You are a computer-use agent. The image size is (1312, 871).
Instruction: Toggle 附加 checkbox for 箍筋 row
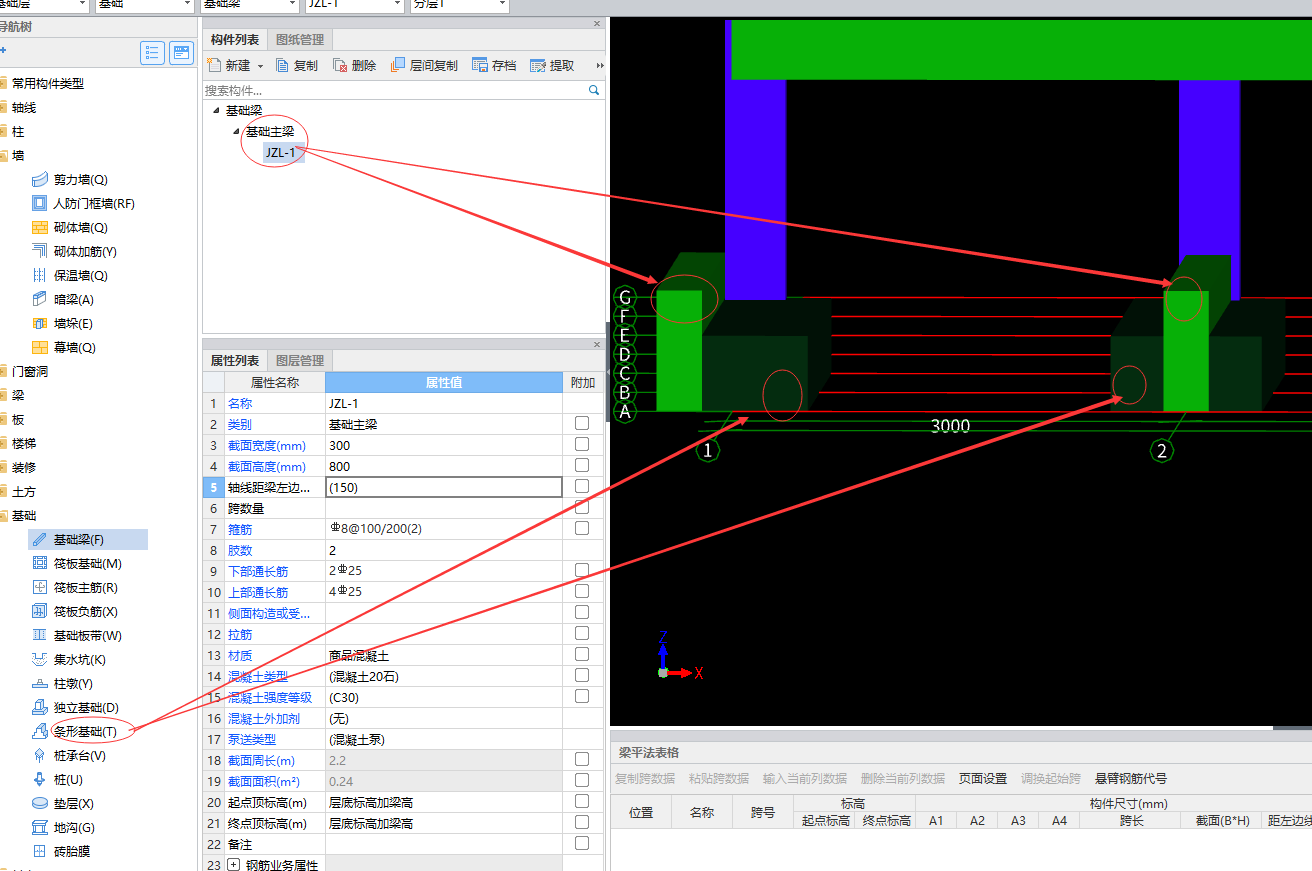[x=582, y=529]
